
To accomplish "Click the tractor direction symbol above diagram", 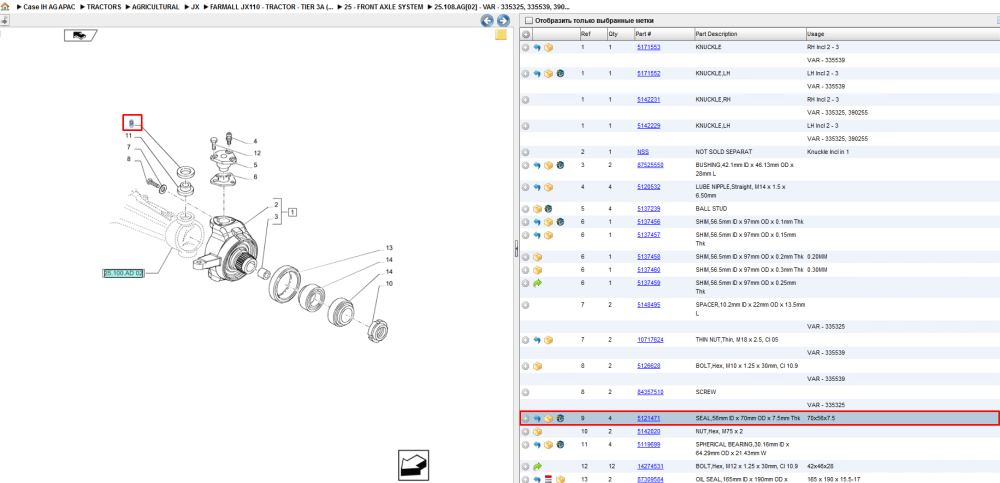I will point(80,36).
